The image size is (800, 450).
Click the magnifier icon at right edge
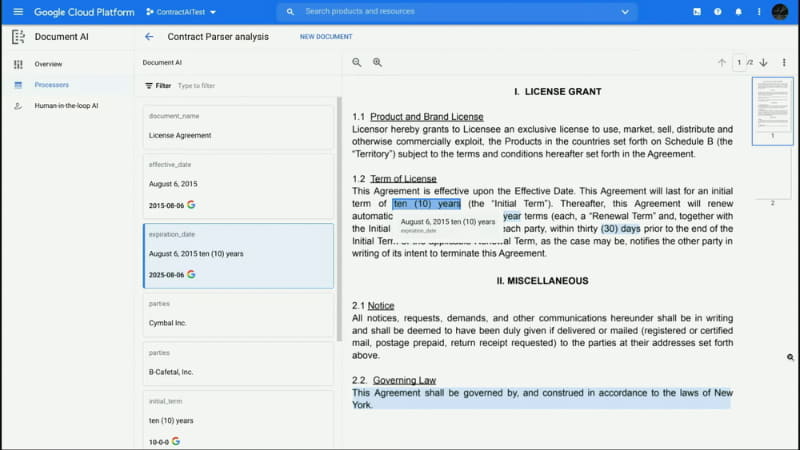coord(790,357)
